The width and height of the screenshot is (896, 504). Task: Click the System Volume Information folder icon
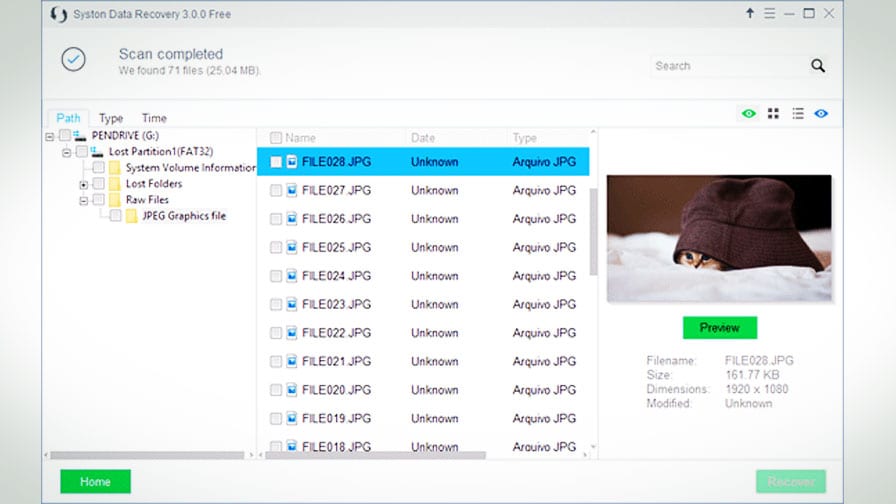[x=114, y=167]
